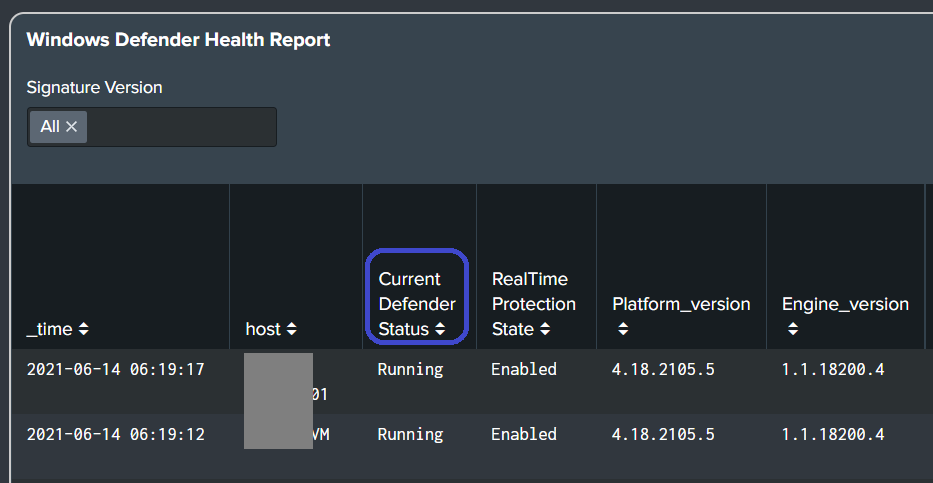Click timestamp 2021-06-14 06:19:12

[115, 434]
